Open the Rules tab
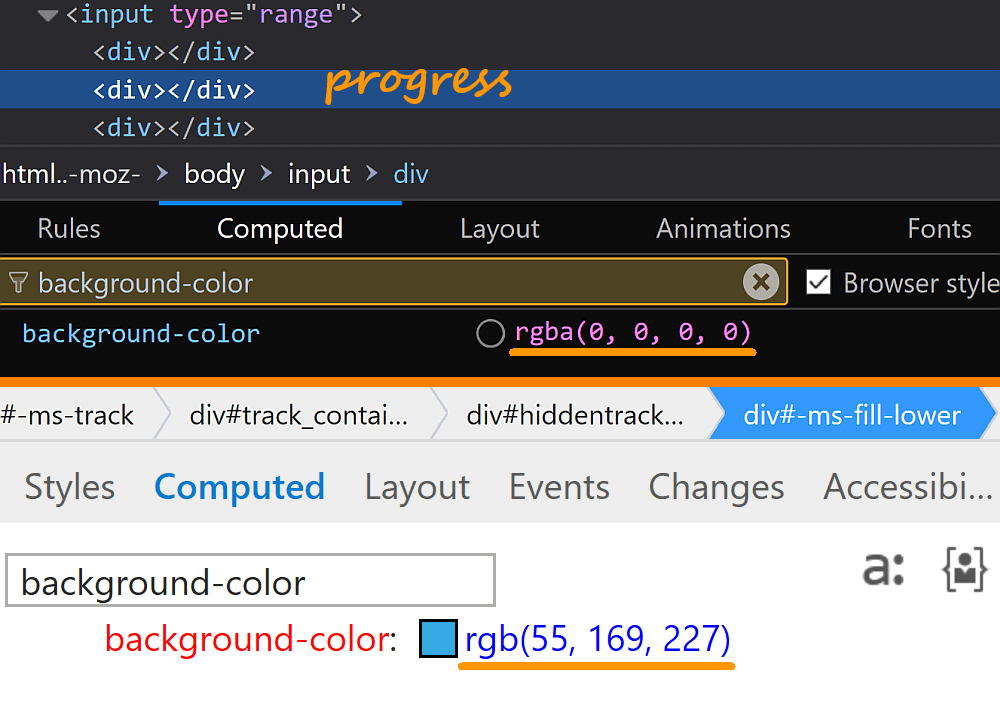The image size is (1000, 723). click(69, 229)
